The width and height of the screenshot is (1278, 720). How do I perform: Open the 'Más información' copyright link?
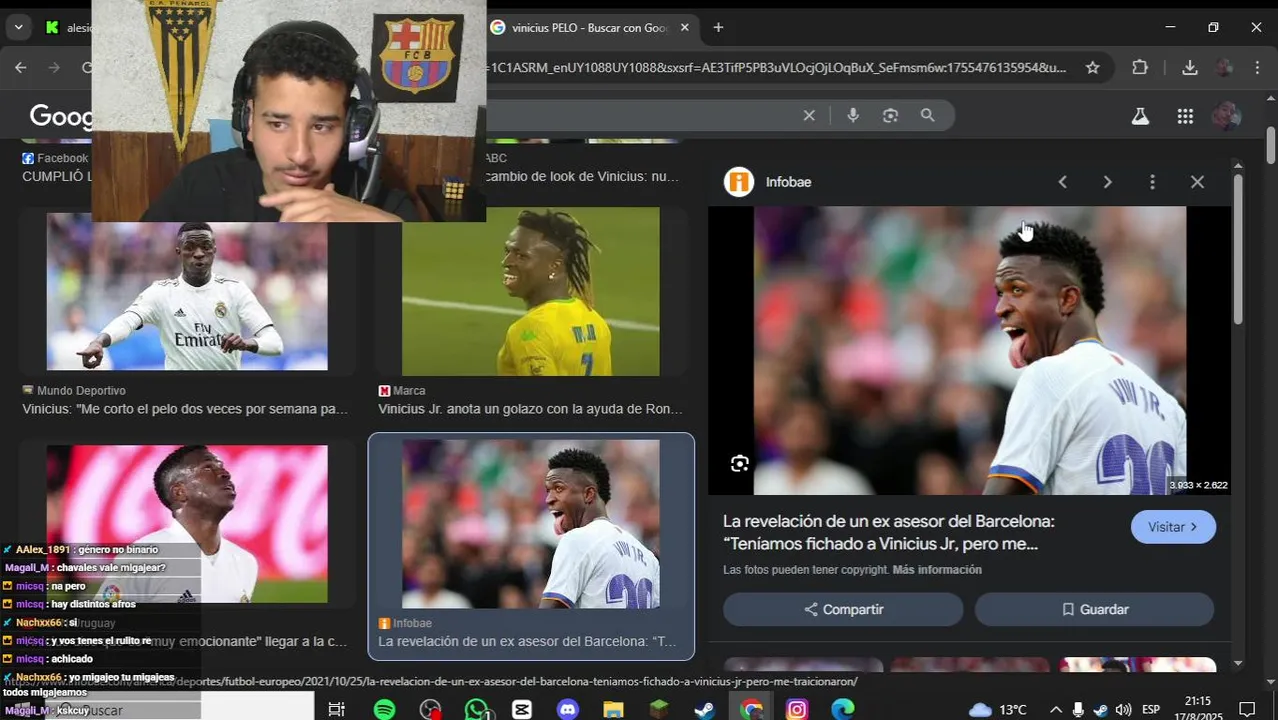click(937, 570)
